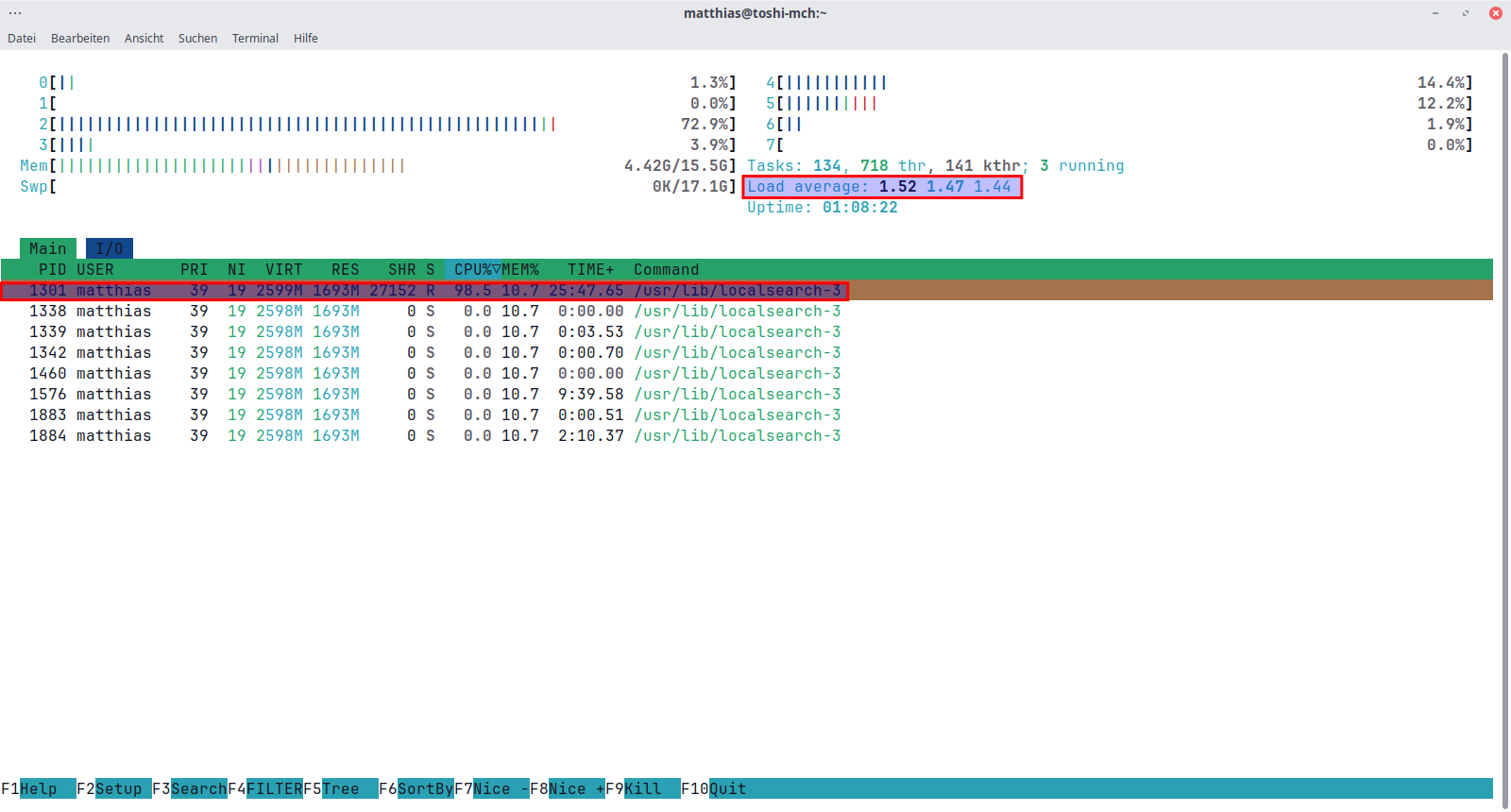This screenshot has height=812, width=1511.
Task: Open the Hilfe menu
Action: pos(305,39)
